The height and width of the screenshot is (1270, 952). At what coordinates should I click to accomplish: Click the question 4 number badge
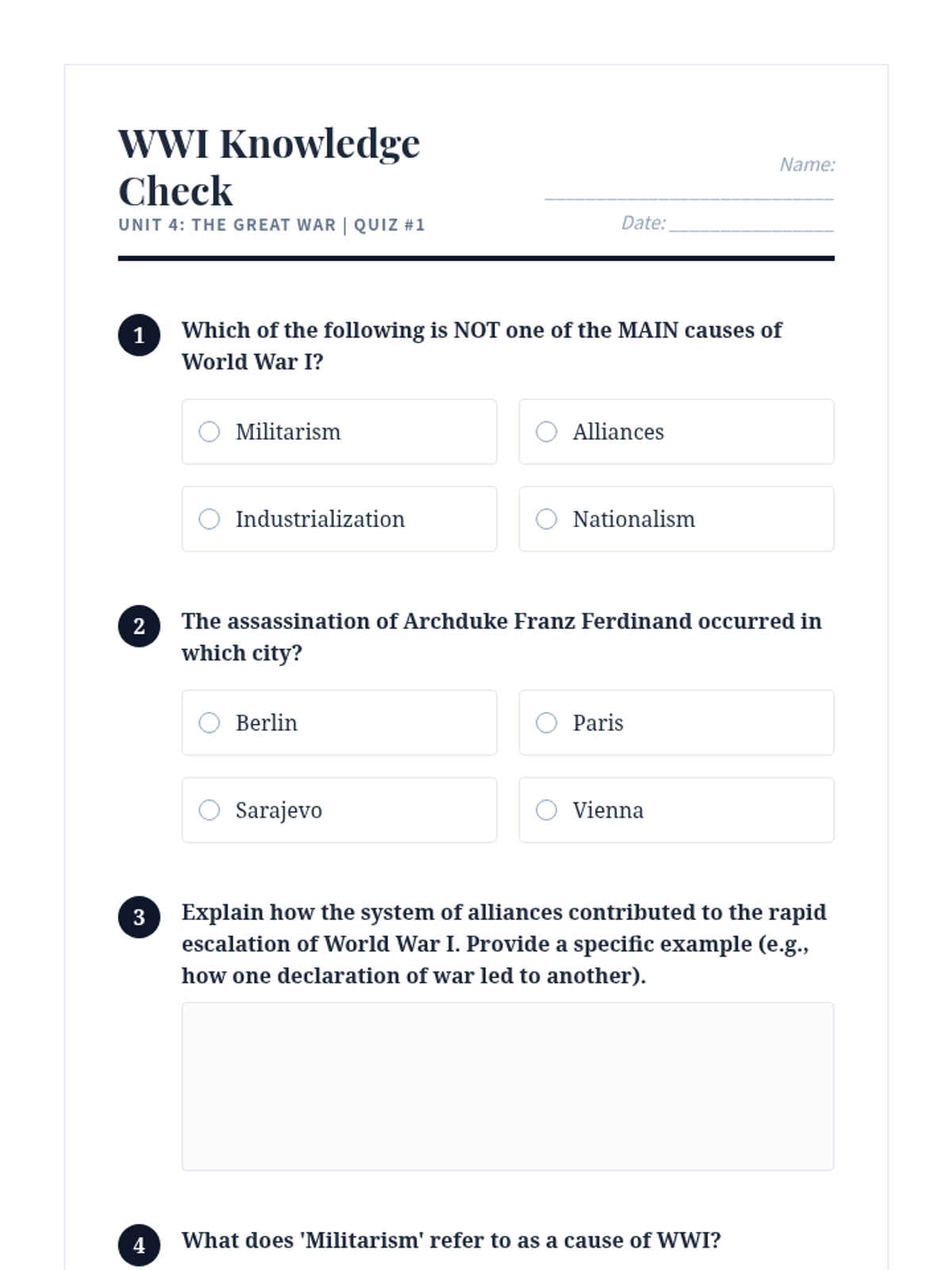coord(139,1245)
